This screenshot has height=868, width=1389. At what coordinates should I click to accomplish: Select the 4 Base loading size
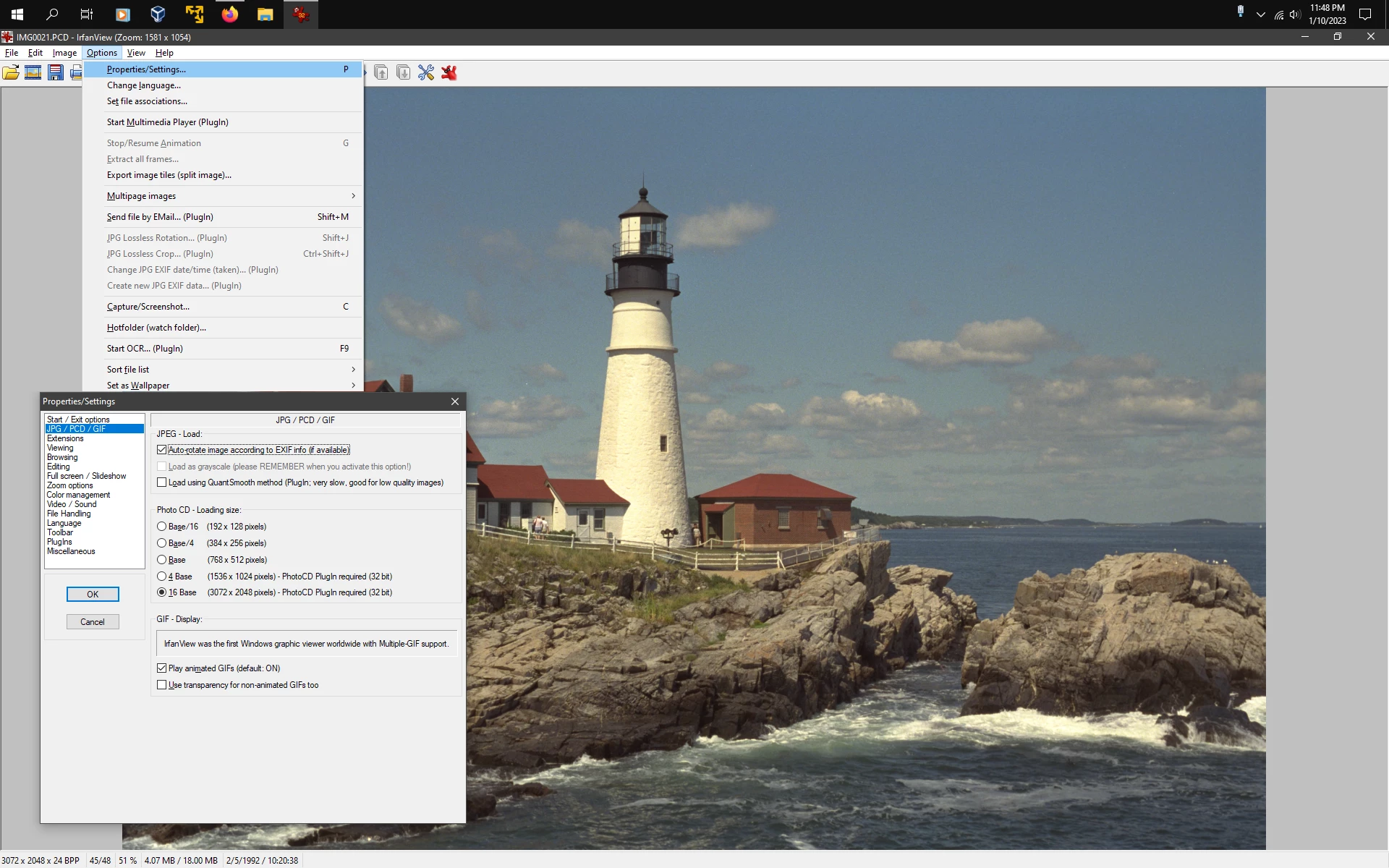pyautogui.click(x=162, y=576)
